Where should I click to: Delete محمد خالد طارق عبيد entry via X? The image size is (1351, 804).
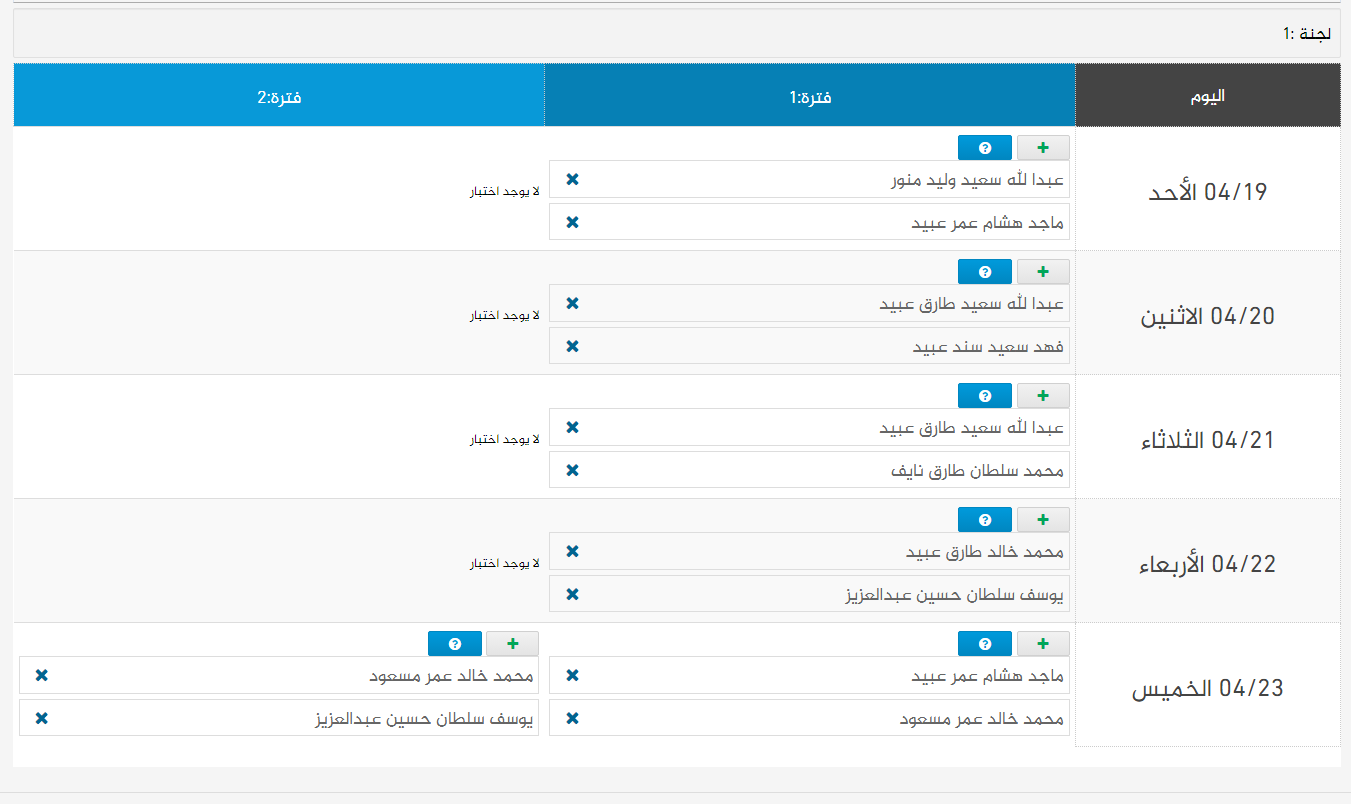(572, 551)
